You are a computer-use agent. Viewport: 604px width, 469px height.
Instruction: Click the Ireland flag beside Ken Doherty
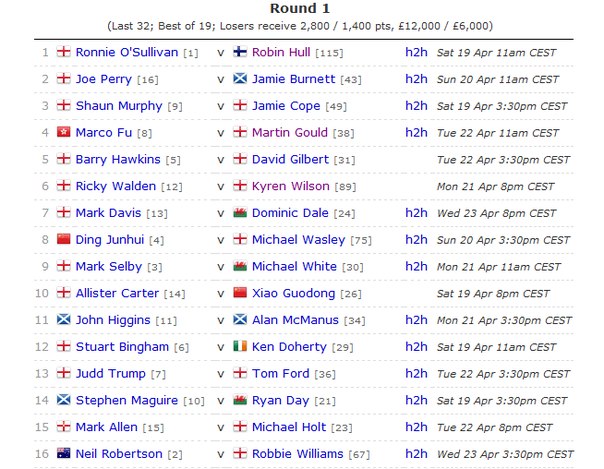[x=240, y=346]
